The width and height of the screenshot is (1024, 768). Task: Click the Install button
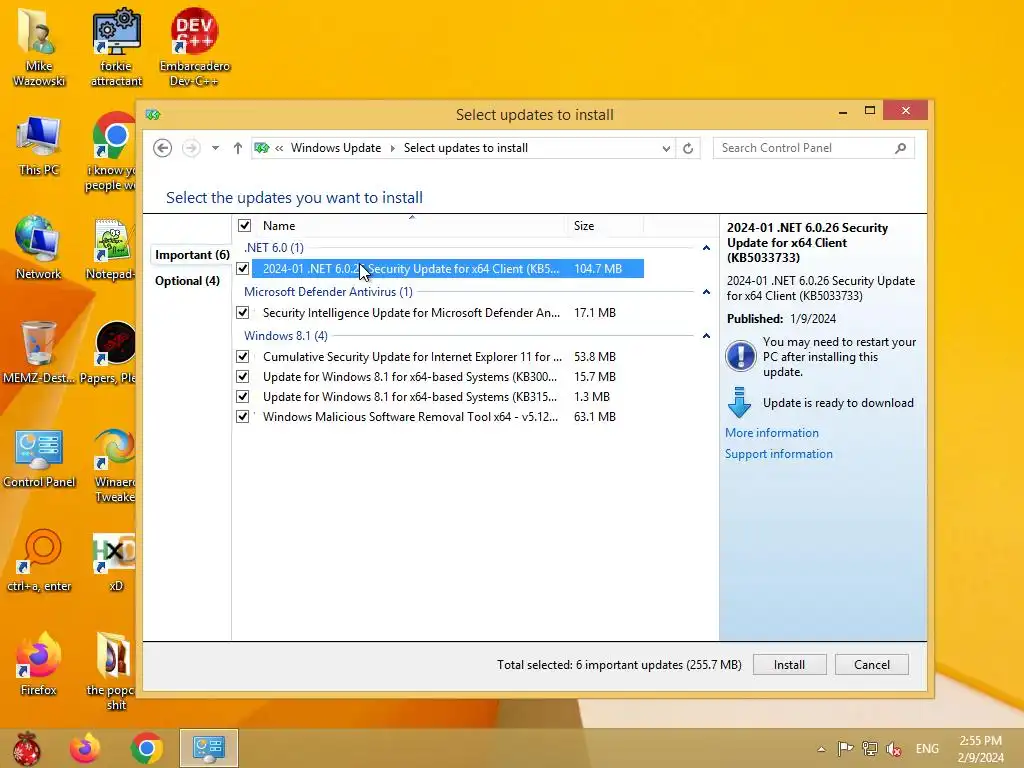click(790, 665)
